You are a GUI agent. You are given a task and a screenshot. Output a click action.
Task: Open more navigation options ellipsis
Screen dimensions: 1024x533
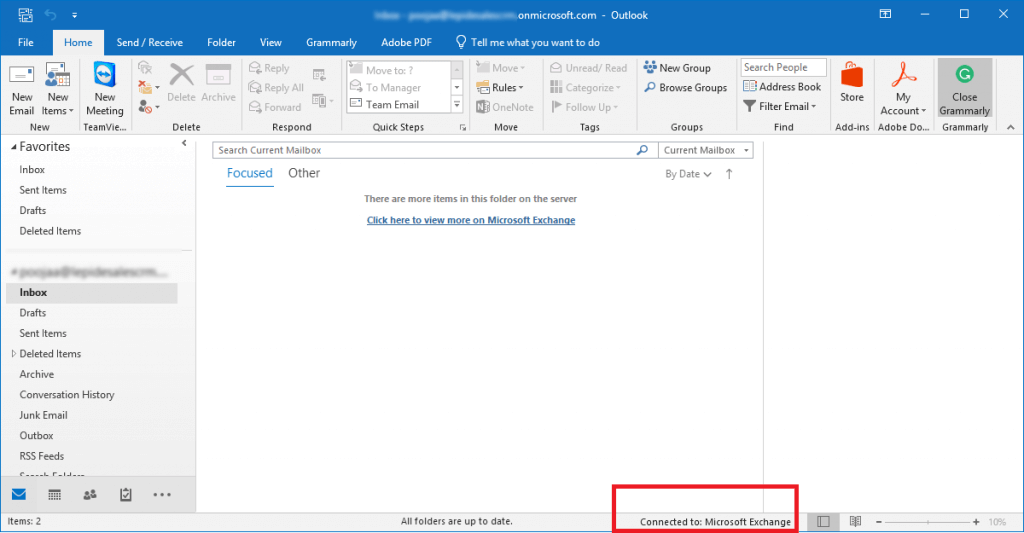[x=162, y=494]
